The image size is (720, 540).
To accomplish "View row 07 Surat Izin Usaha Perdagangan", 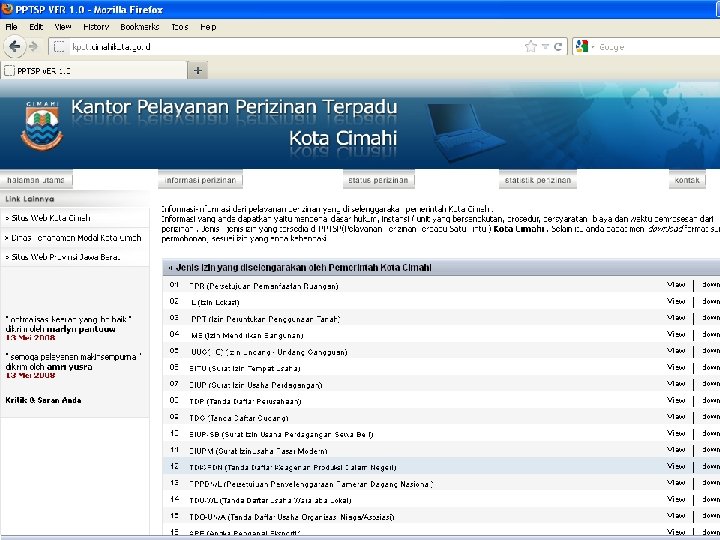I will click(676, 384).
